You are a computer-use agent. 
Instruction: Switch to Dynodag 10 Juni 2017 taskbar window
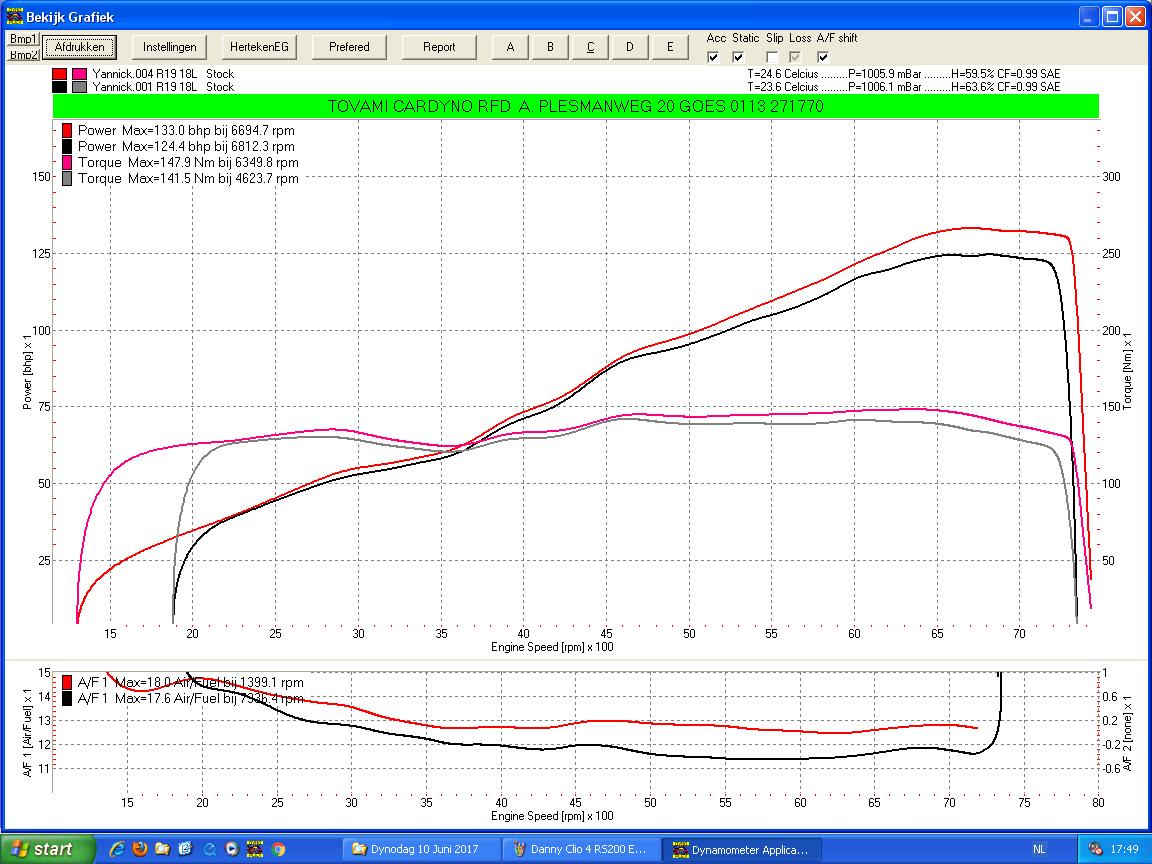coord(422,849)
